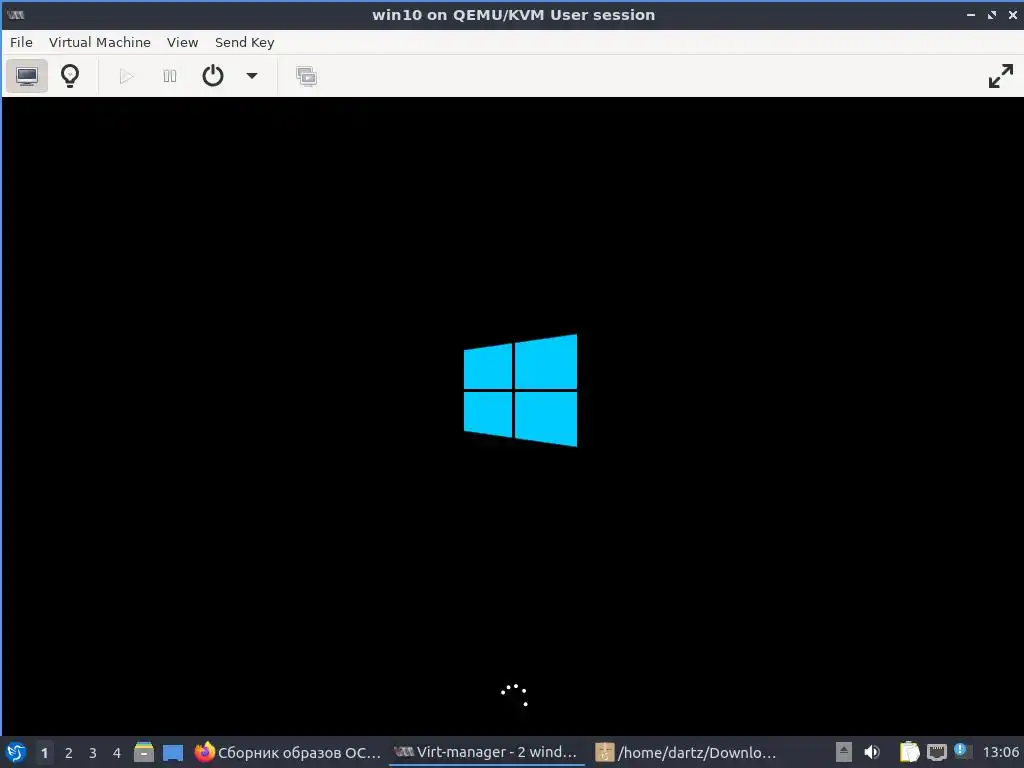
Task: Click the Run virtual machine play button
Action: [127, 76]
